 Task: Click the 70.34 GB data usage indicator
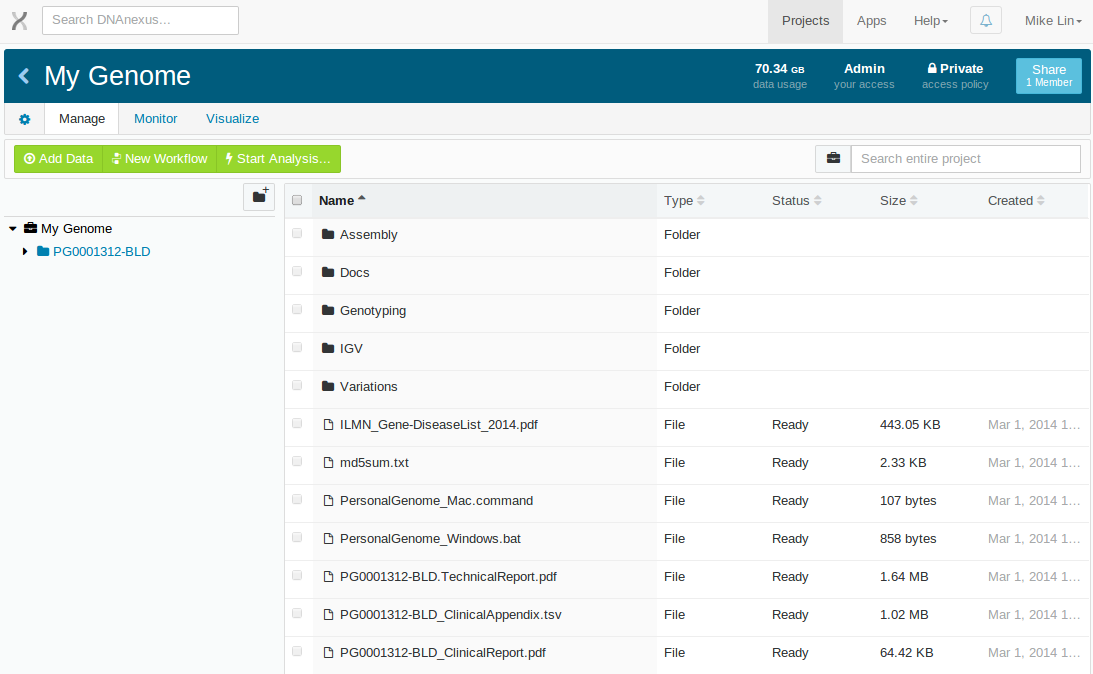point(780,75)
